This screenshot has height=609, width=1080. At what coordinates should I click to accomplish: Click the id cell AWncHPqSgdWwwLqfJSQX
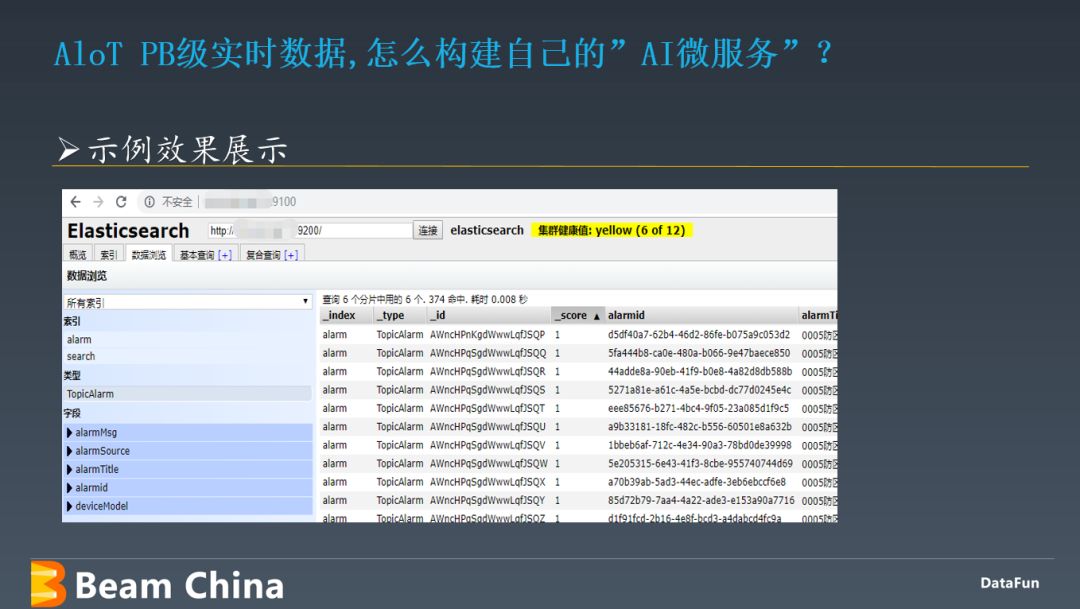pyautogui.click(x=488, y=482)
